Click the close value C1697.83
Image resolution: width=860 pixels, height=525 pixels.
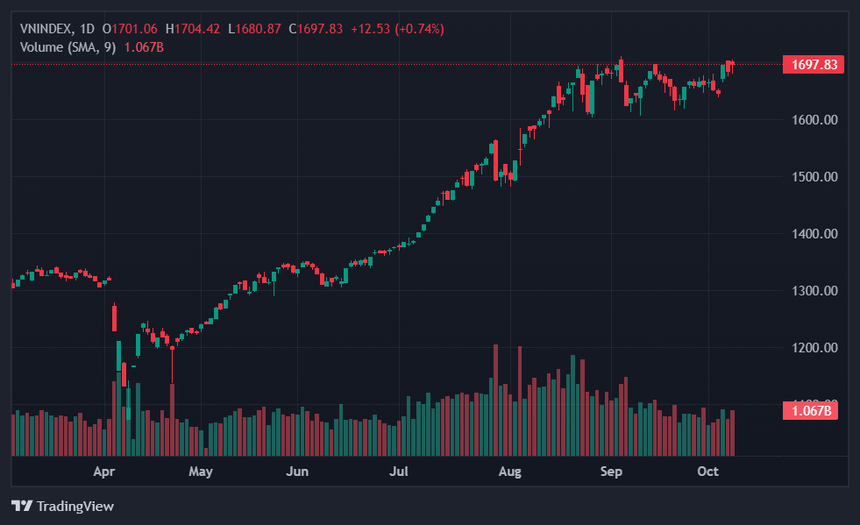pyautogui.click(x=316, y=29)
